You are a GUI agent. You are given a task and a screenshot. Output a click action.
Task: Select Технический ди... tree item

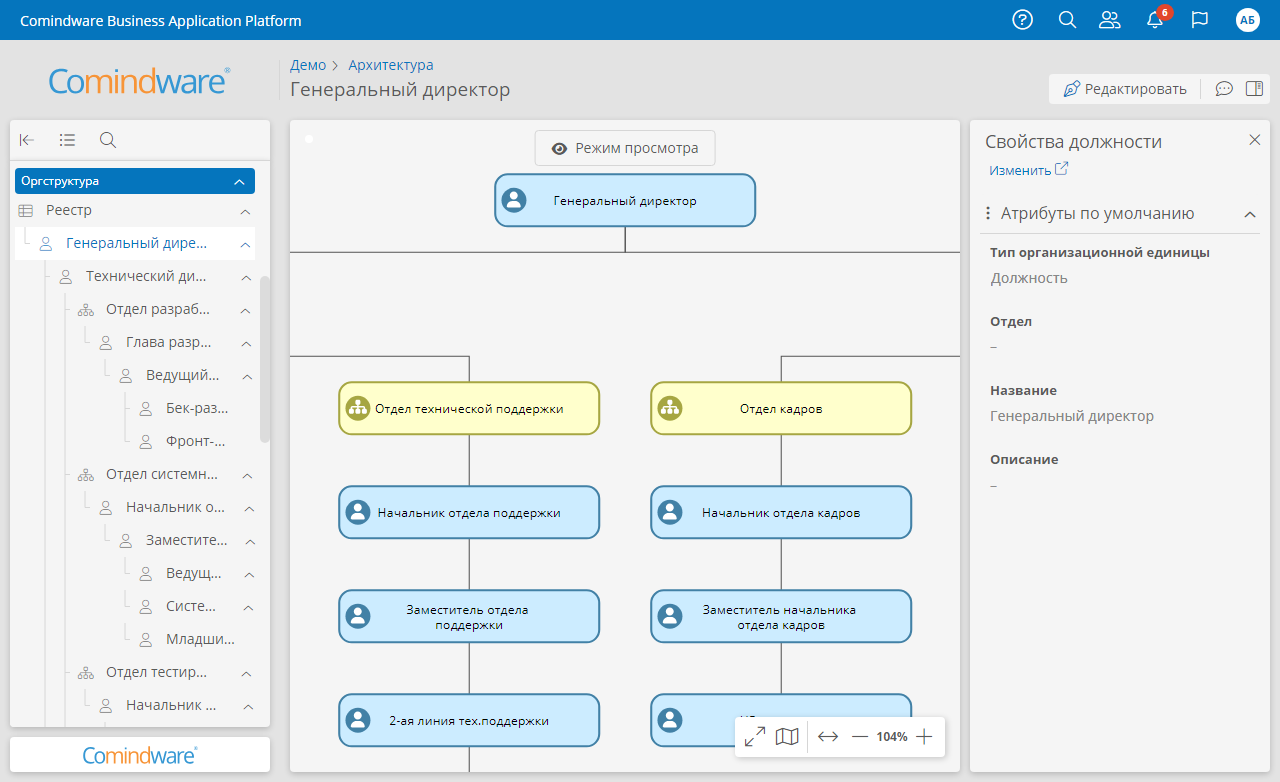tap(146, 277)
